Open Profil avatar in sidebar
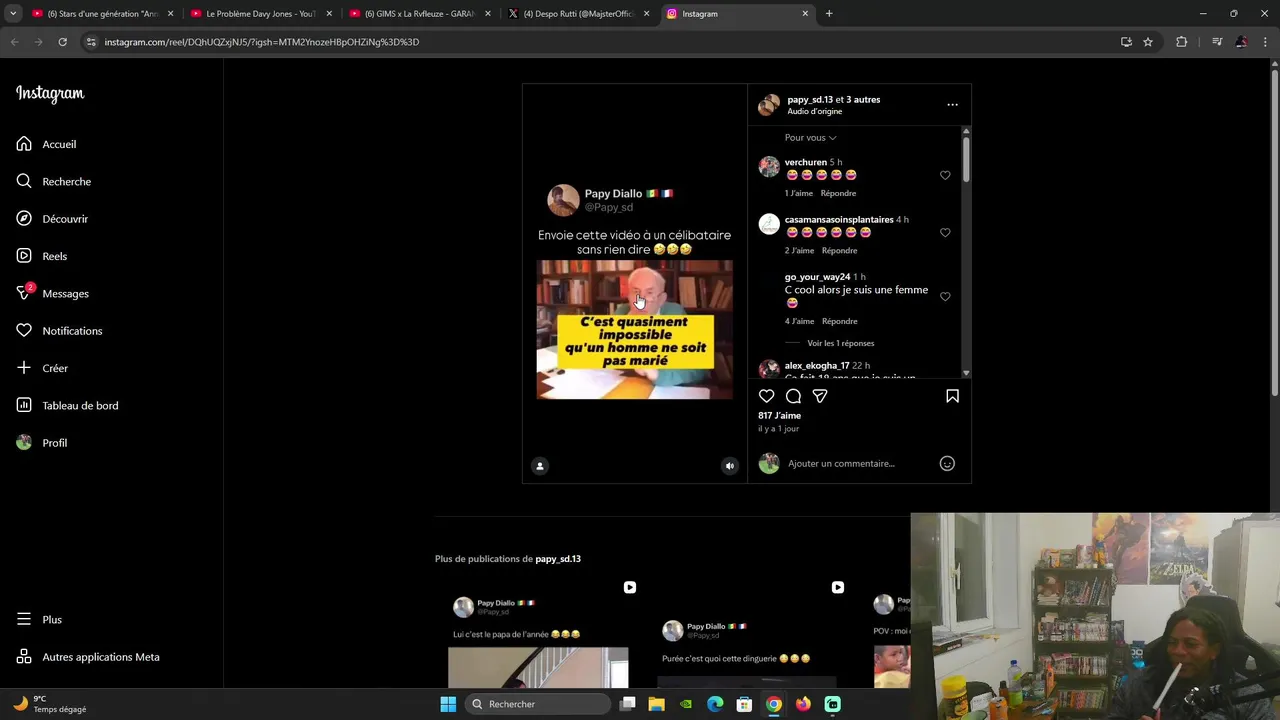The width and height of the screenshot is (1280, 720). [24, 442]
